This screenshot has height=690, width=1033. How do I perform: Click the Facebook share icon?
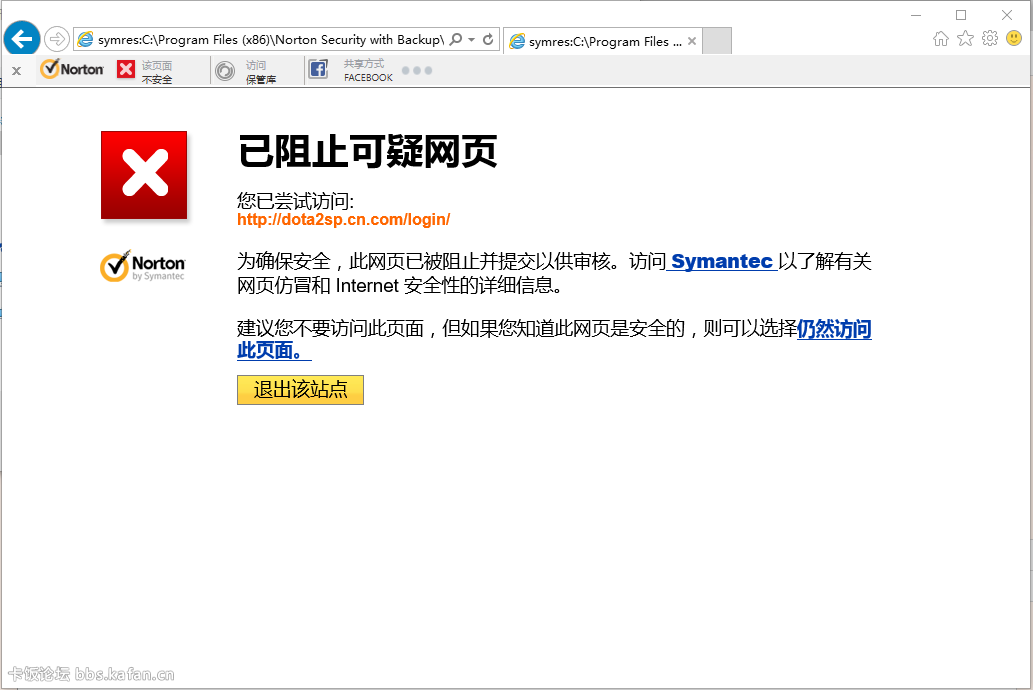(x=318, y=69)
